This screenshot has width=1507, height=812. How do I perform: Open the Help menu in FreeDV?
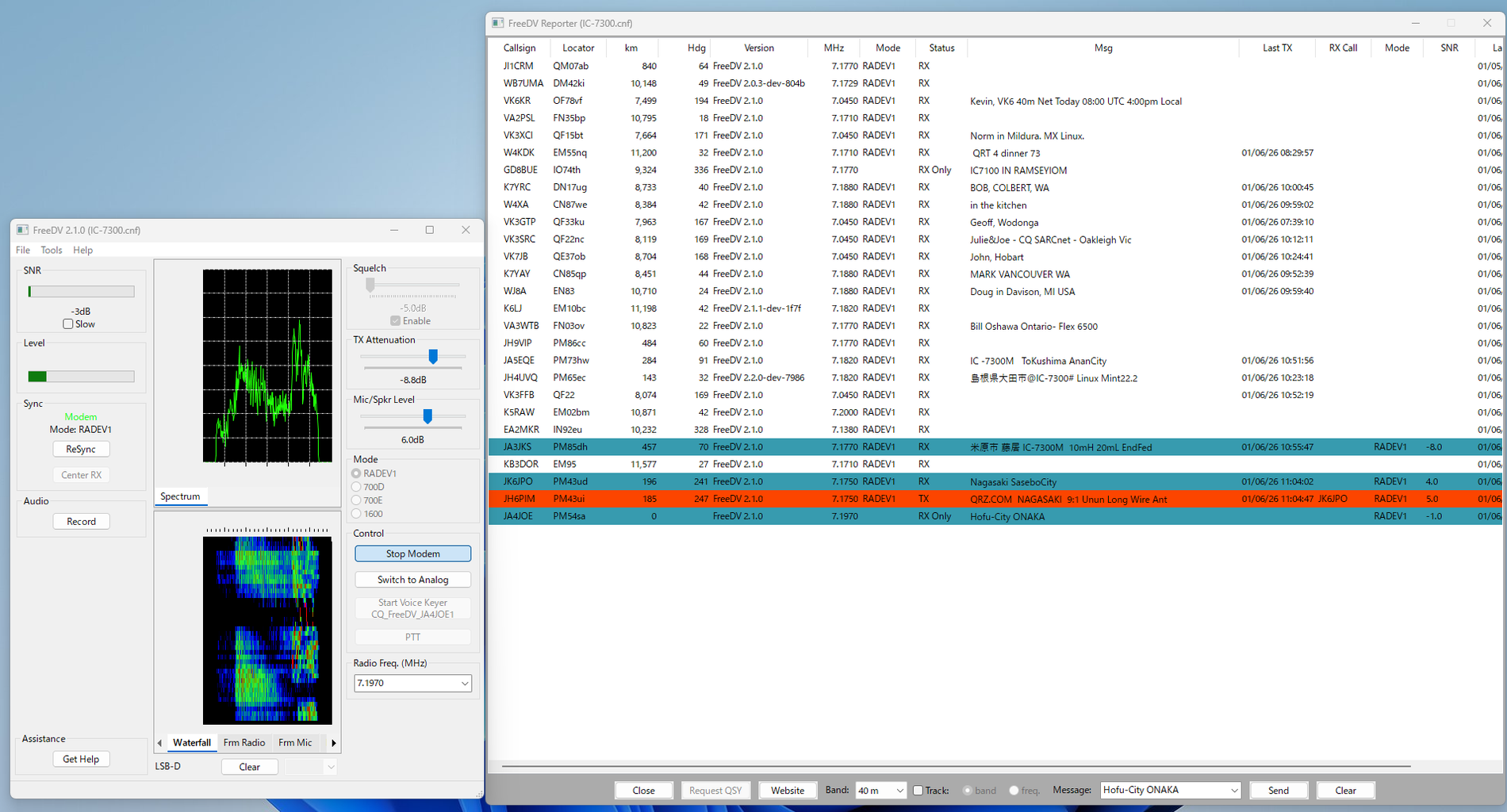pyautogui.click(x=82, y=250)
